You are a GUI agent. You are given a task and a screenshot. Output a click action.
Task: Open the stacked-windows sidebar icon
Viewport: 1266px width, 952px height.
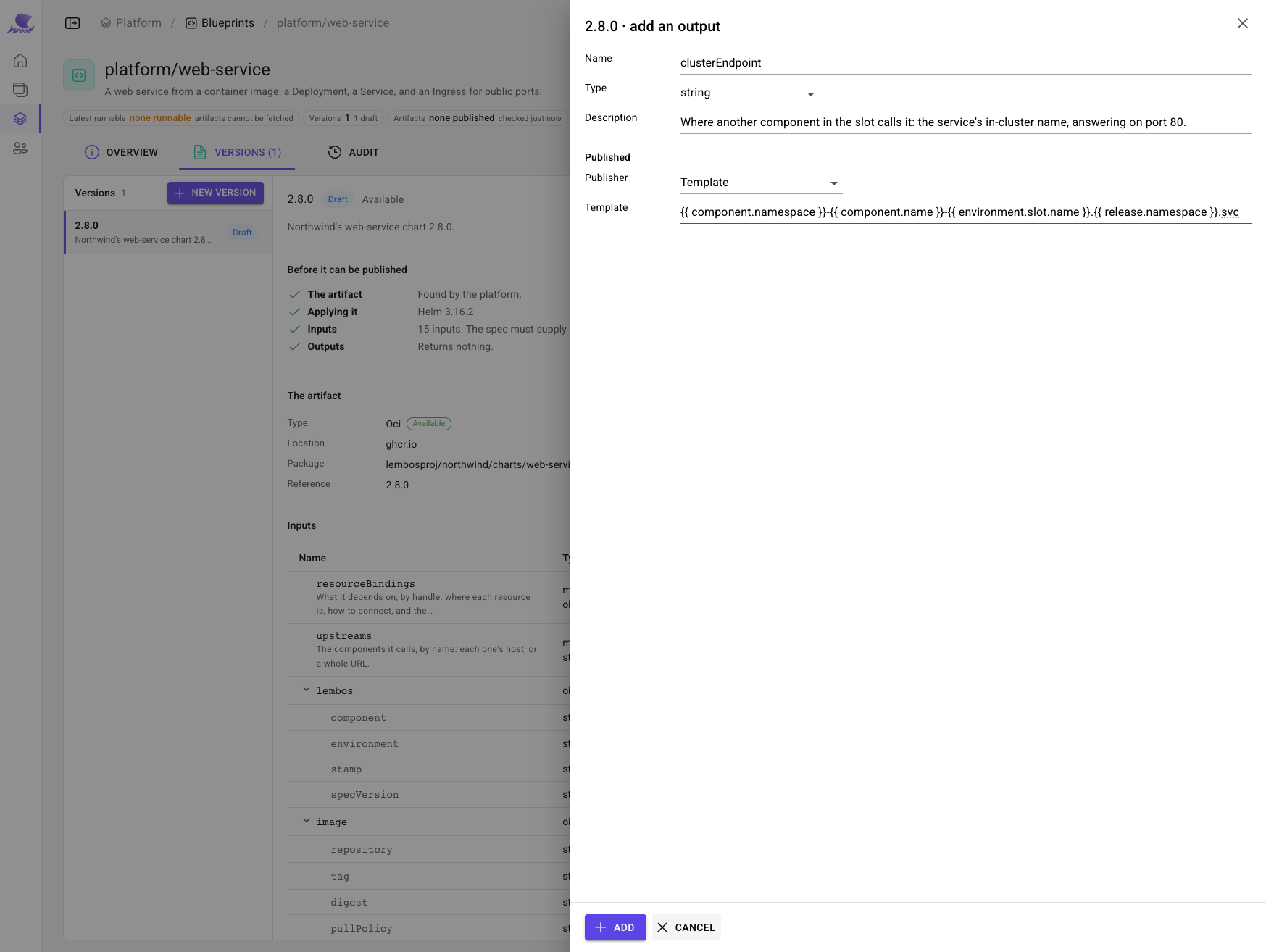(20, 90)
